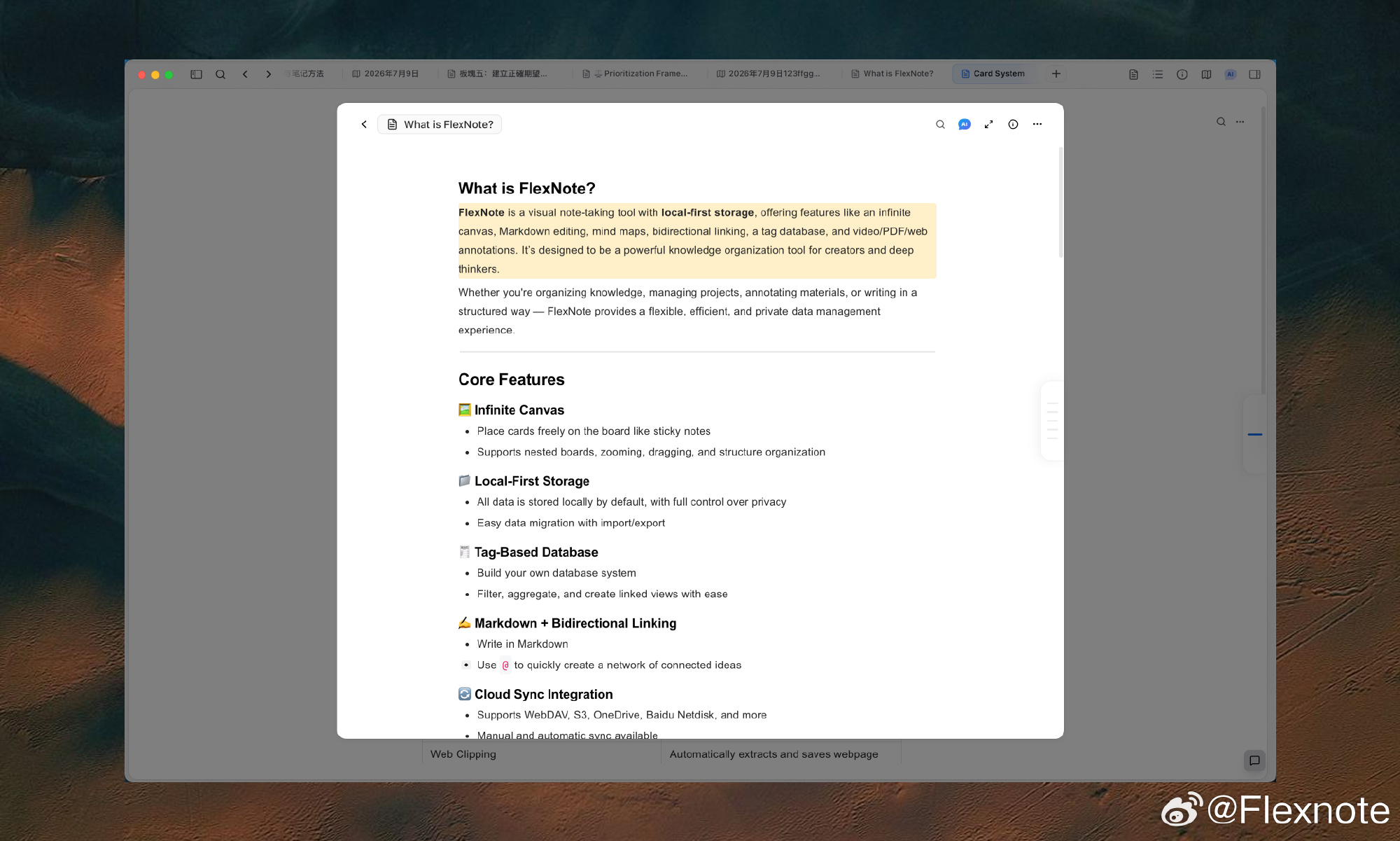Click the card's outline mini-map widget

pos(1052,421)
